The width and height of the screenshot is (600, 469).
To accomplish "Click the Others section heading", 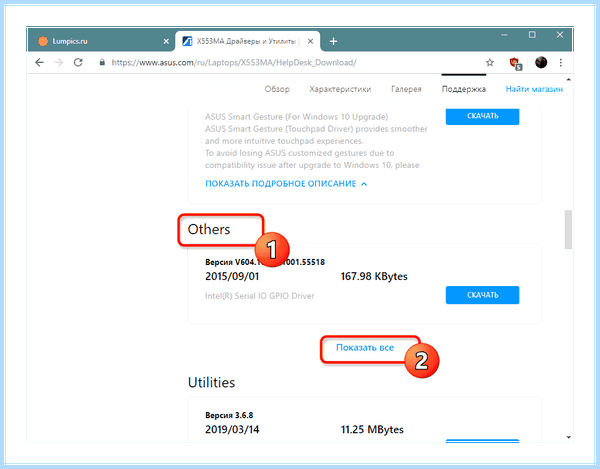I will pyautogui.click(x=209, y=229).
